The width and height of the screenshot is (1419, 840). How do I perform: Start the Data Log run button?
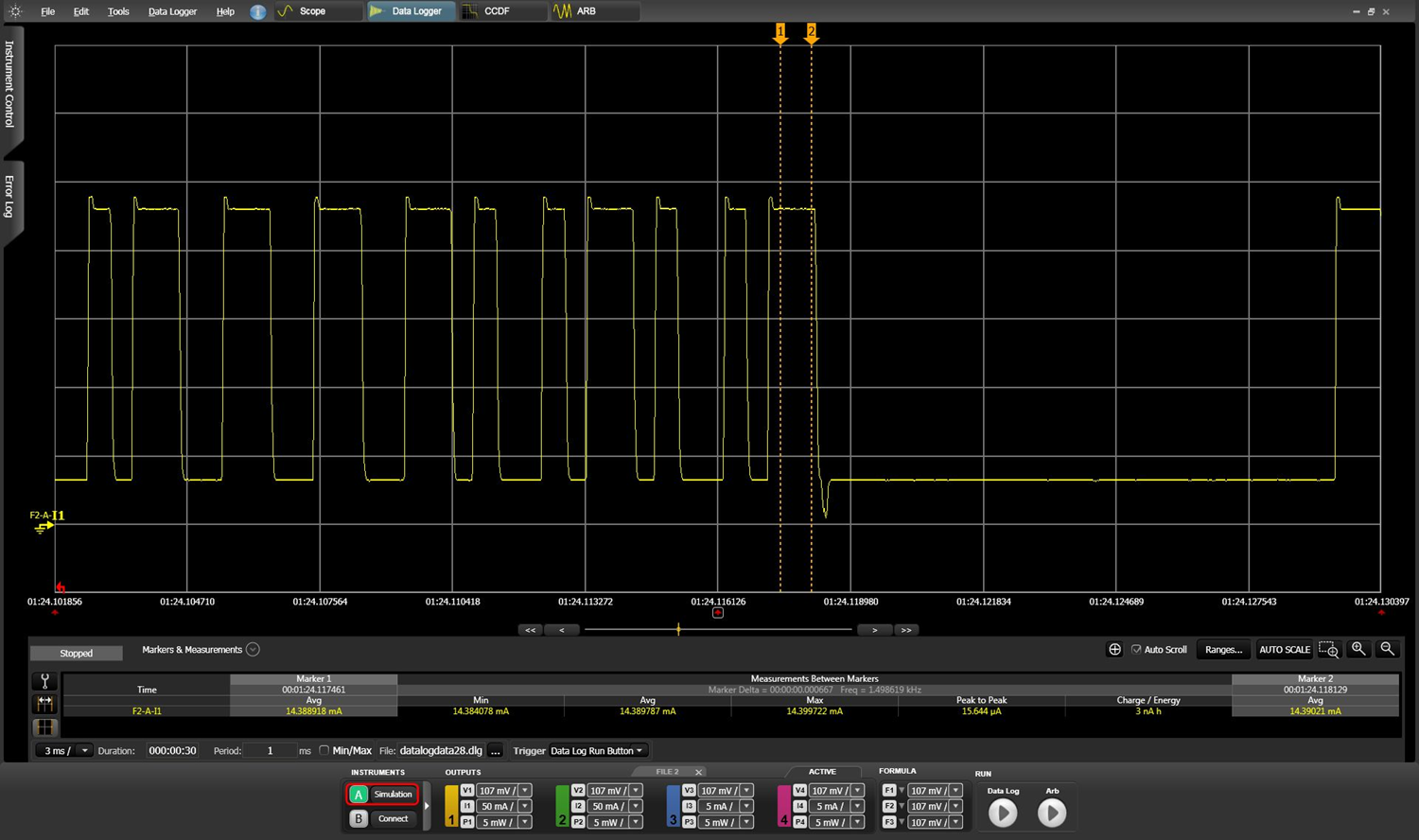point(1003,813)
